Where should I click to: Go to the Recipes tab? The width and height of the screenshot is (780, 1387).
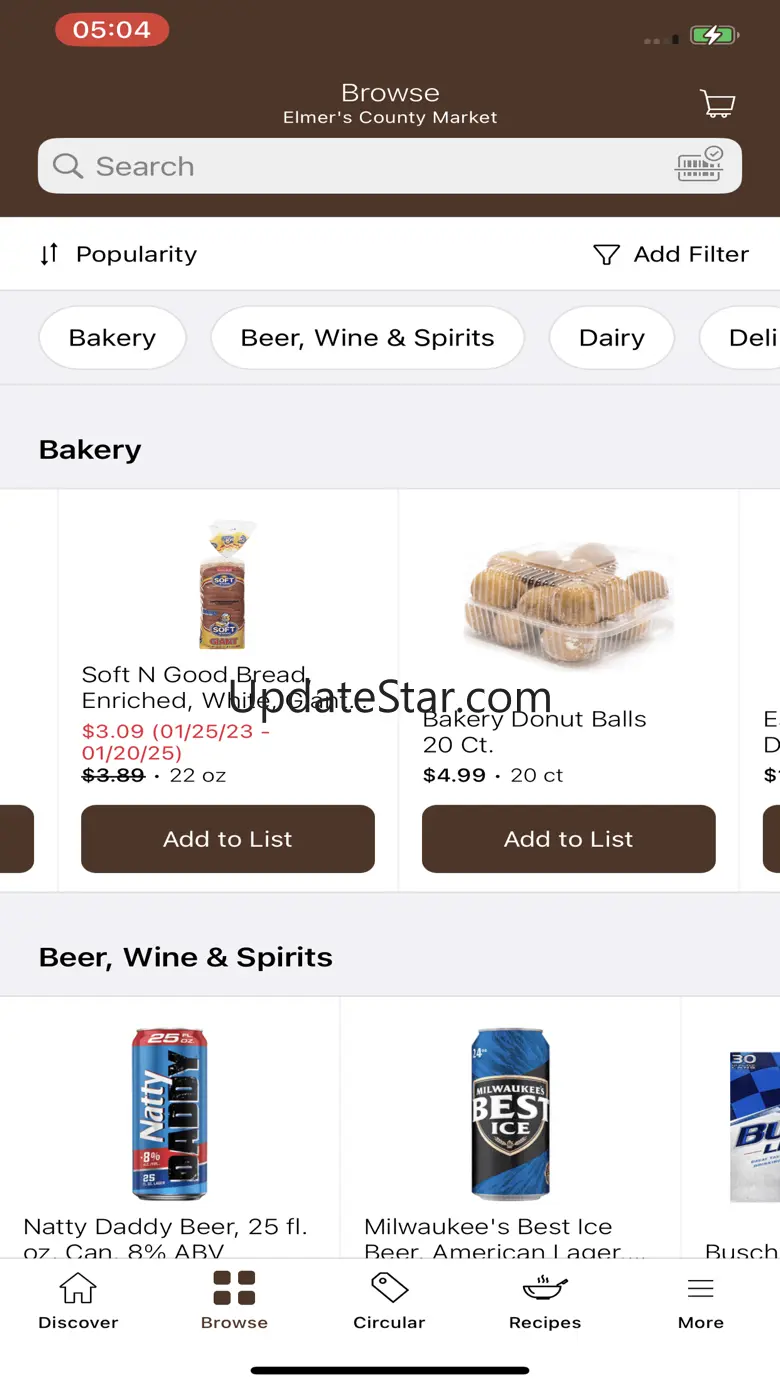tap(545, 1300)
